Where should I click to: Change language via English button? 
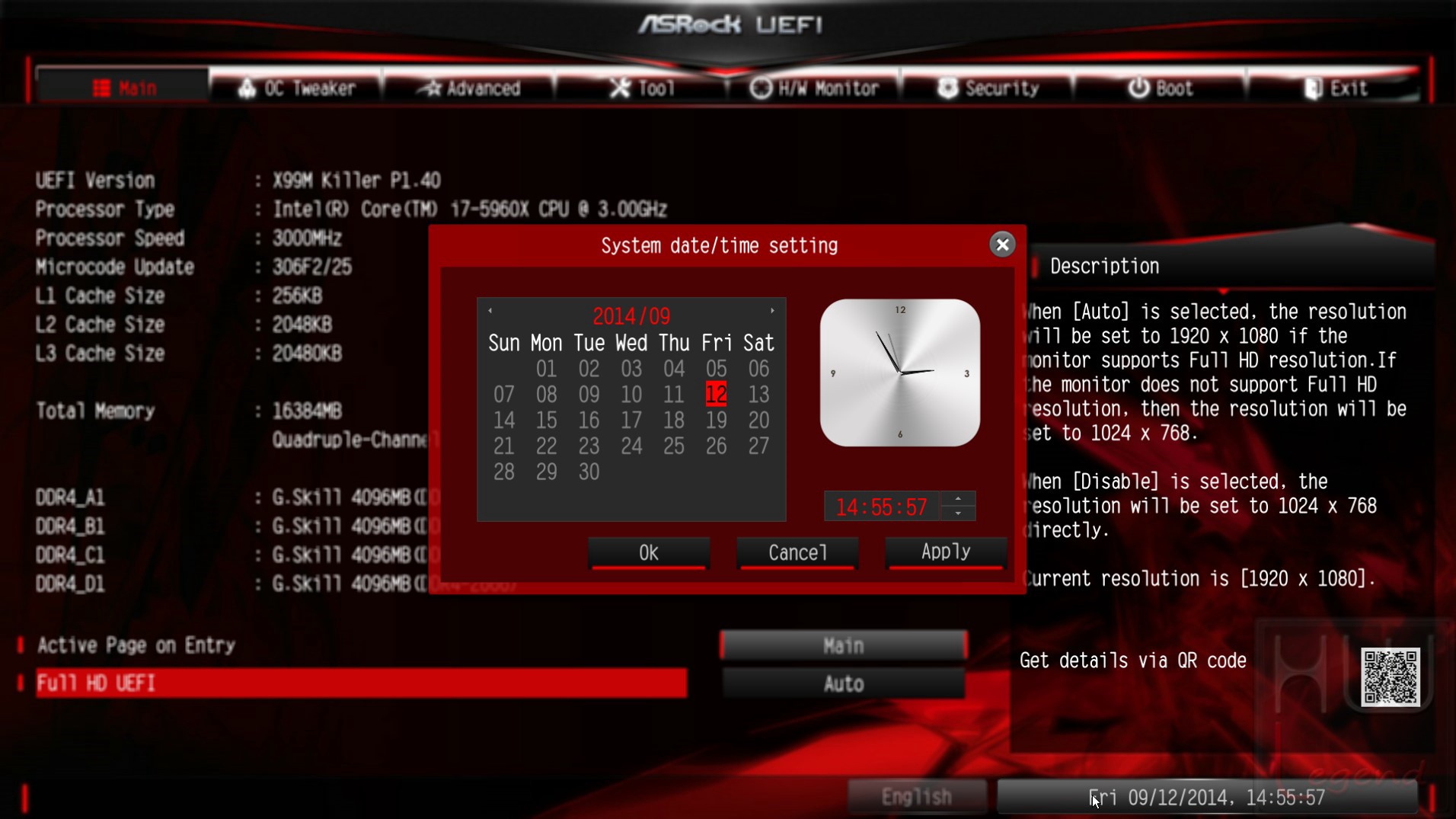tap(917, 797)
